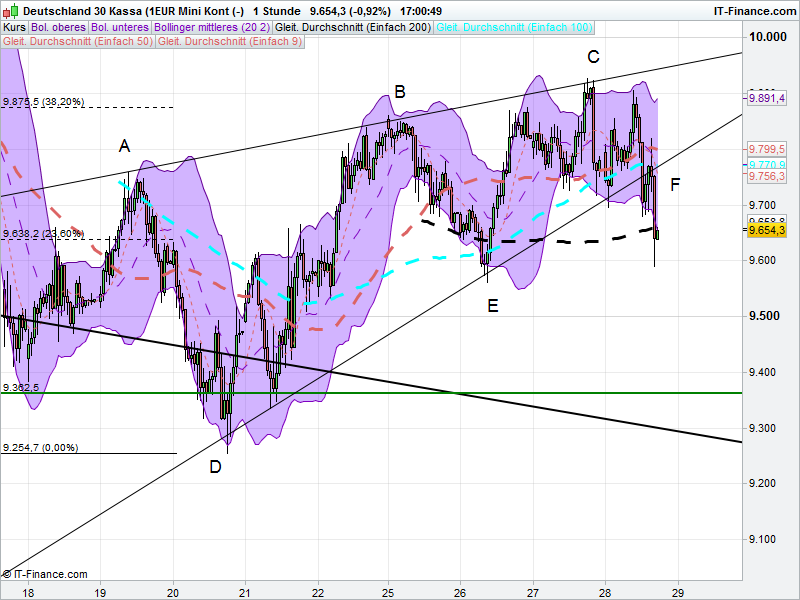This screenshot has width=800, height=600.
Task: Toggle the 'Kurs' legend entry
Action: click(16, 27)
